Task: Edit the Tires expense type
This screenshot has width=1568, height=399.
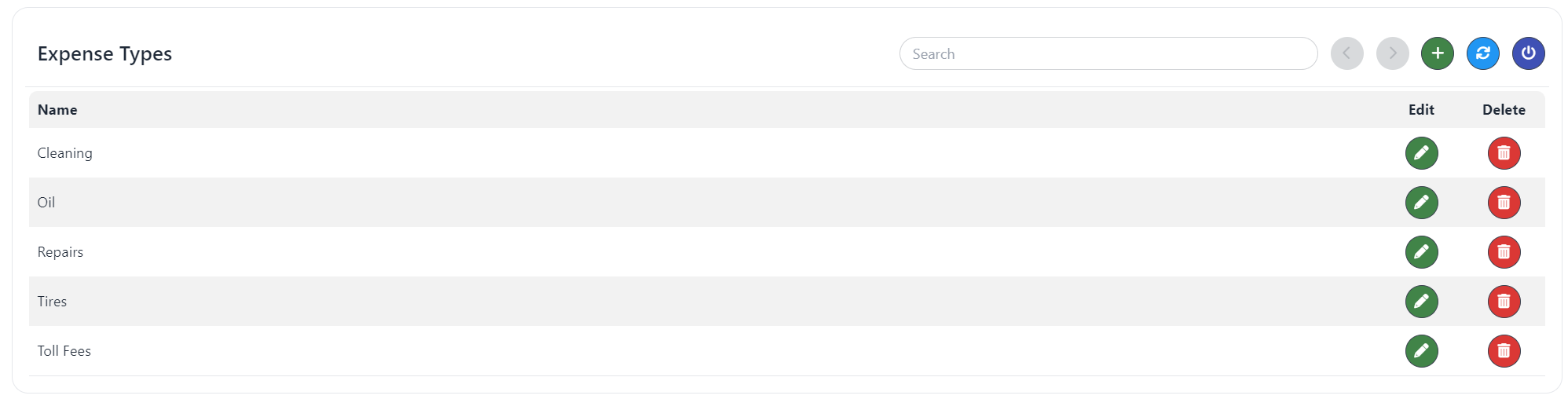Action: pos(1421,302)
